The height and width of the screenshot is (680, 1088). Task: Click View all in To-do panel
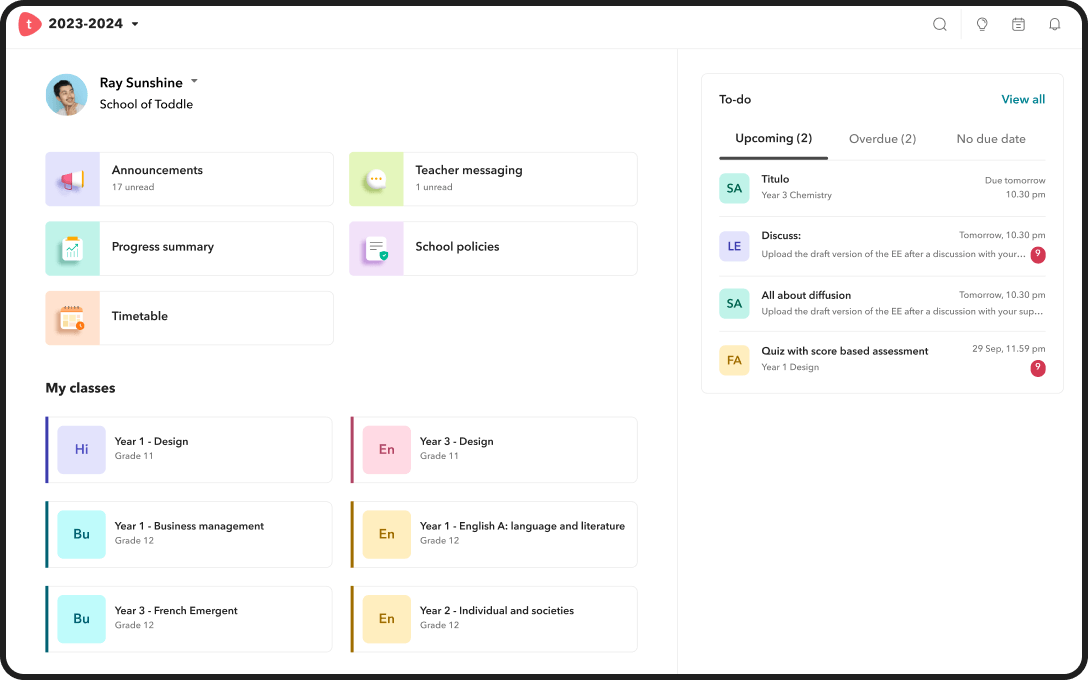click(x=1023, y=99)
